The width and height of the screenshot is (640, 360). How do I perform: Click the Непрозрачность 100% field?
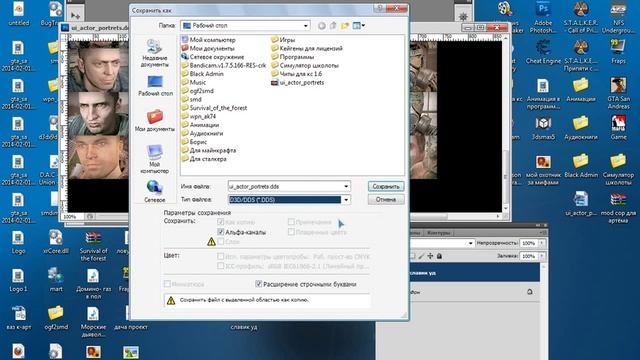tap(529, 243)
